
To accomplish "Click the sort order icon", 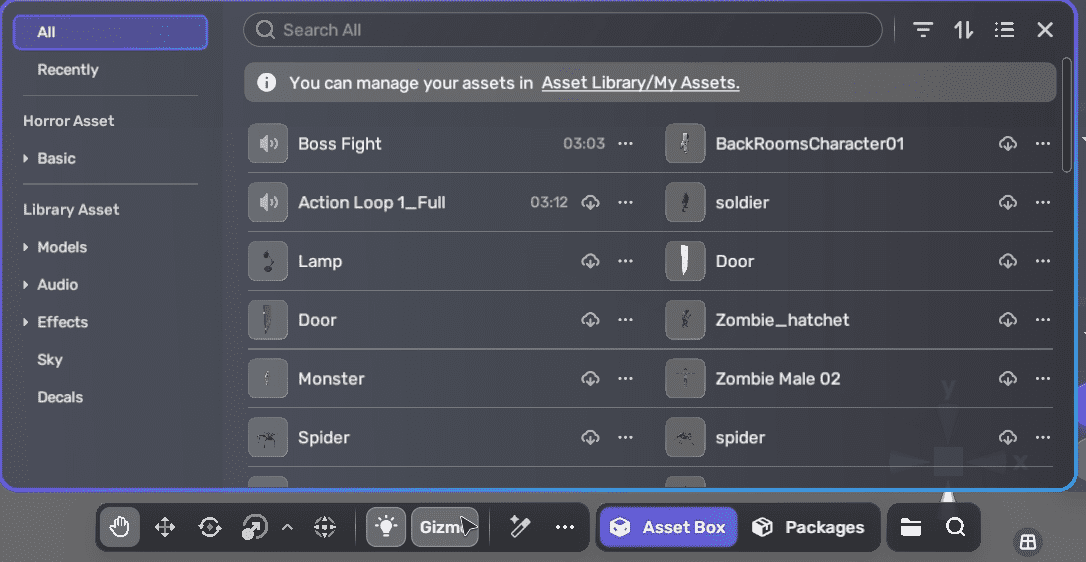I will coord(964,30).
